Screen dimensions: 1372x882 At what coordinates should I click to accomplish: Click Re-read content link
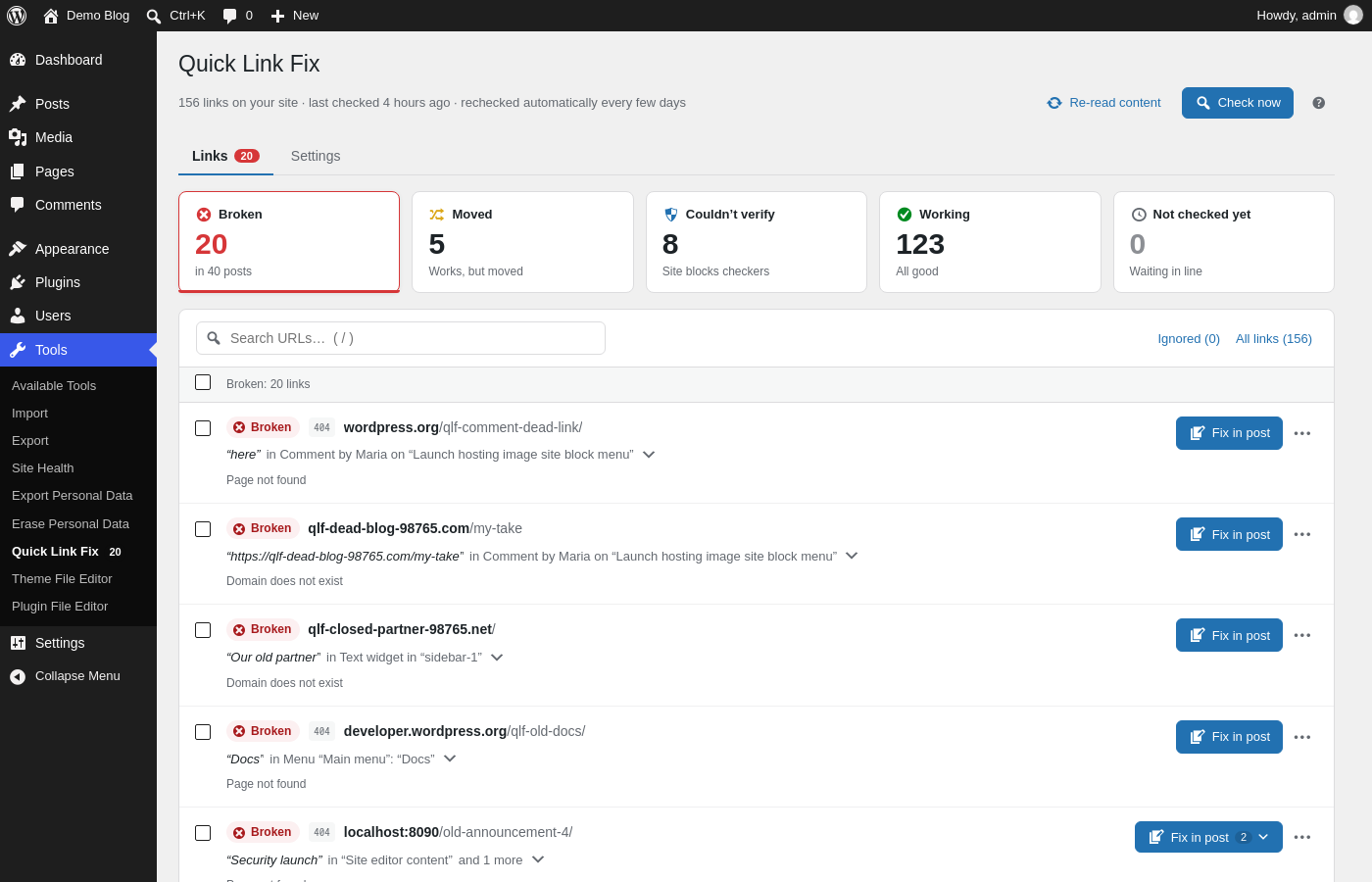tap(1103, 103)
